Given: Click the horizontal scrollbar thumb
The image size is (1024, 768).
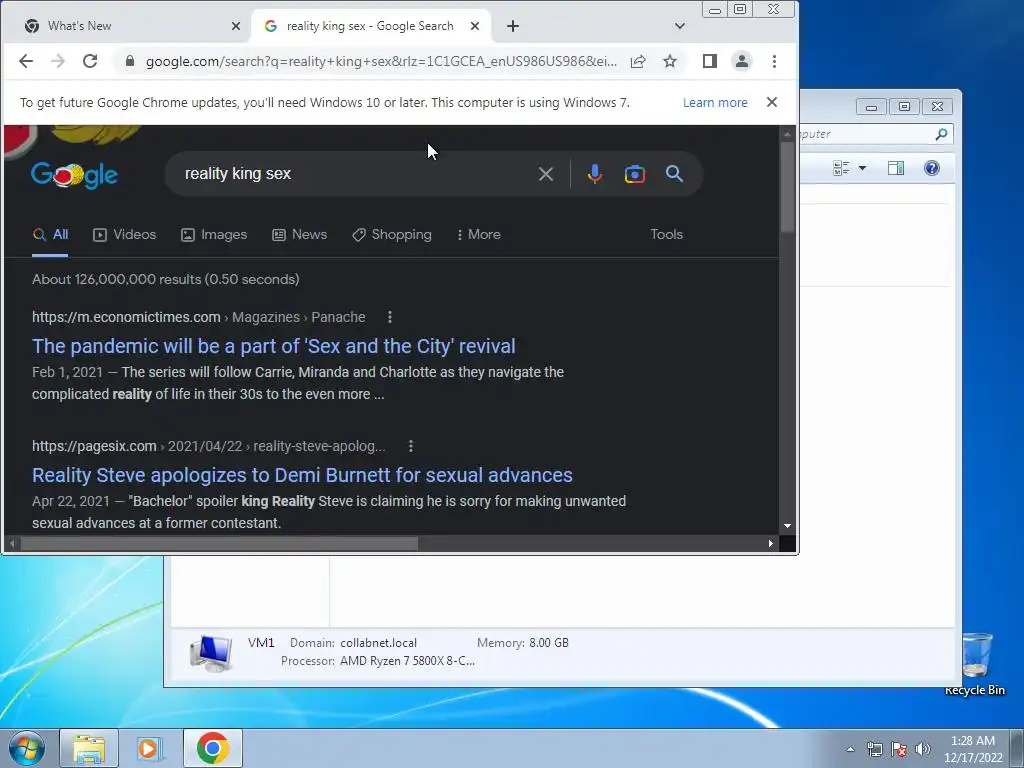Looking at the screenshot, I should point(219,543).
